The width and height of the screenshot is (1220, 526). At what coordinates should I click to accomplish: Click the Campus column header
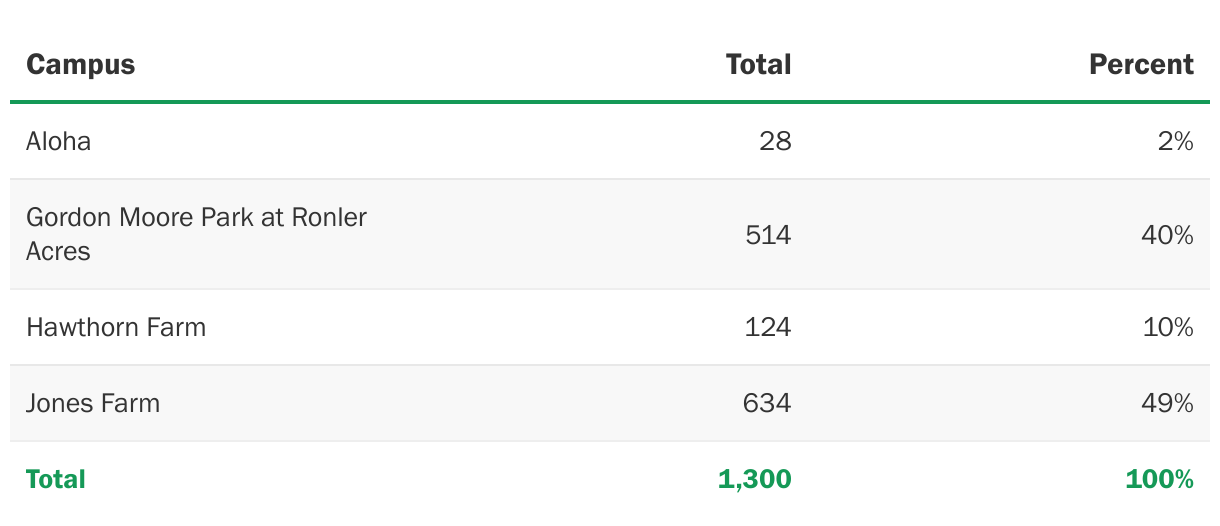point(80,65)
